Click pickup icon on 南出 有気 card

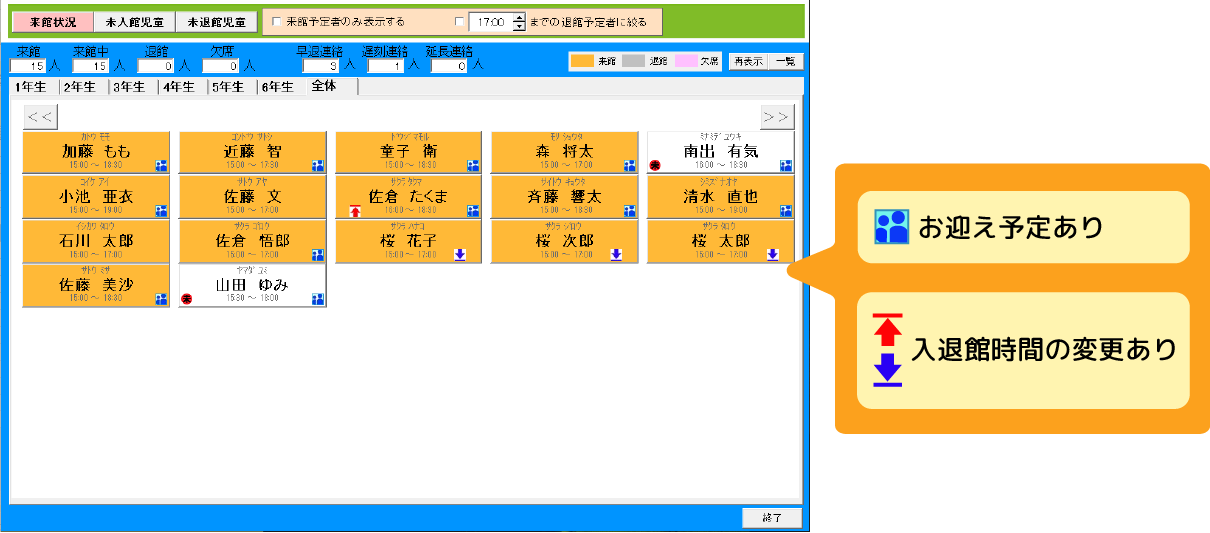(785, 166)
